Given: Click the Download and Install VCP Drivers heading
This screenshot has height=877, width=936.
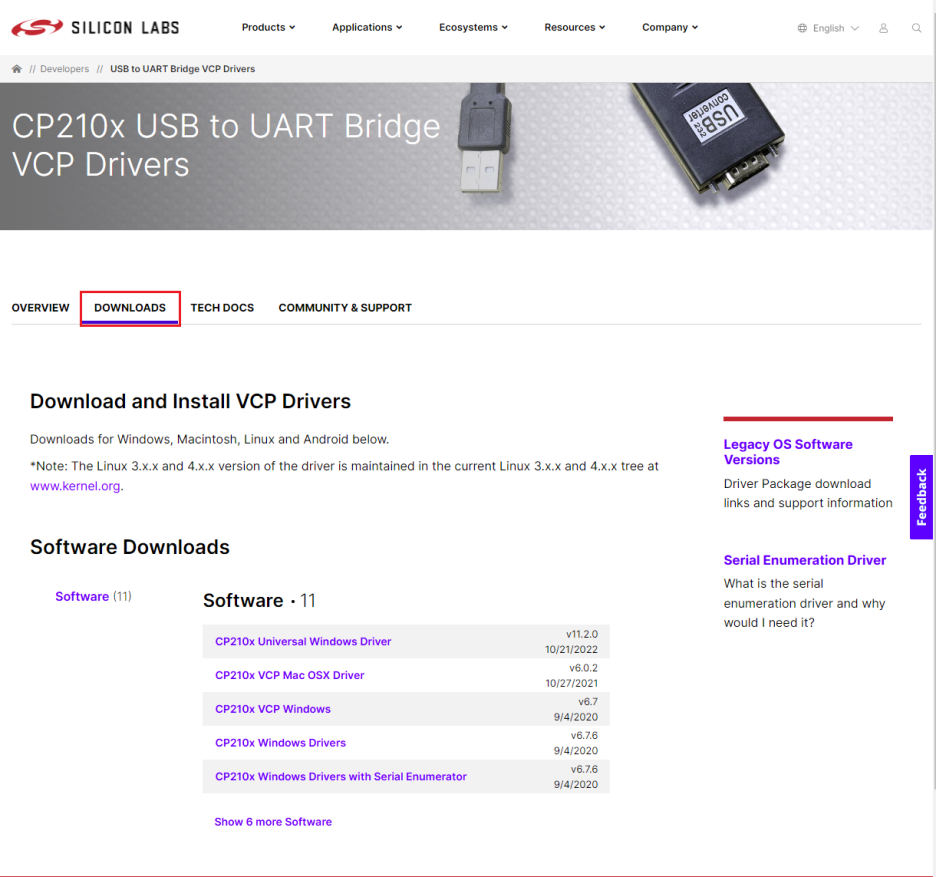Looking at the screenshot, I should coord(190,401).
